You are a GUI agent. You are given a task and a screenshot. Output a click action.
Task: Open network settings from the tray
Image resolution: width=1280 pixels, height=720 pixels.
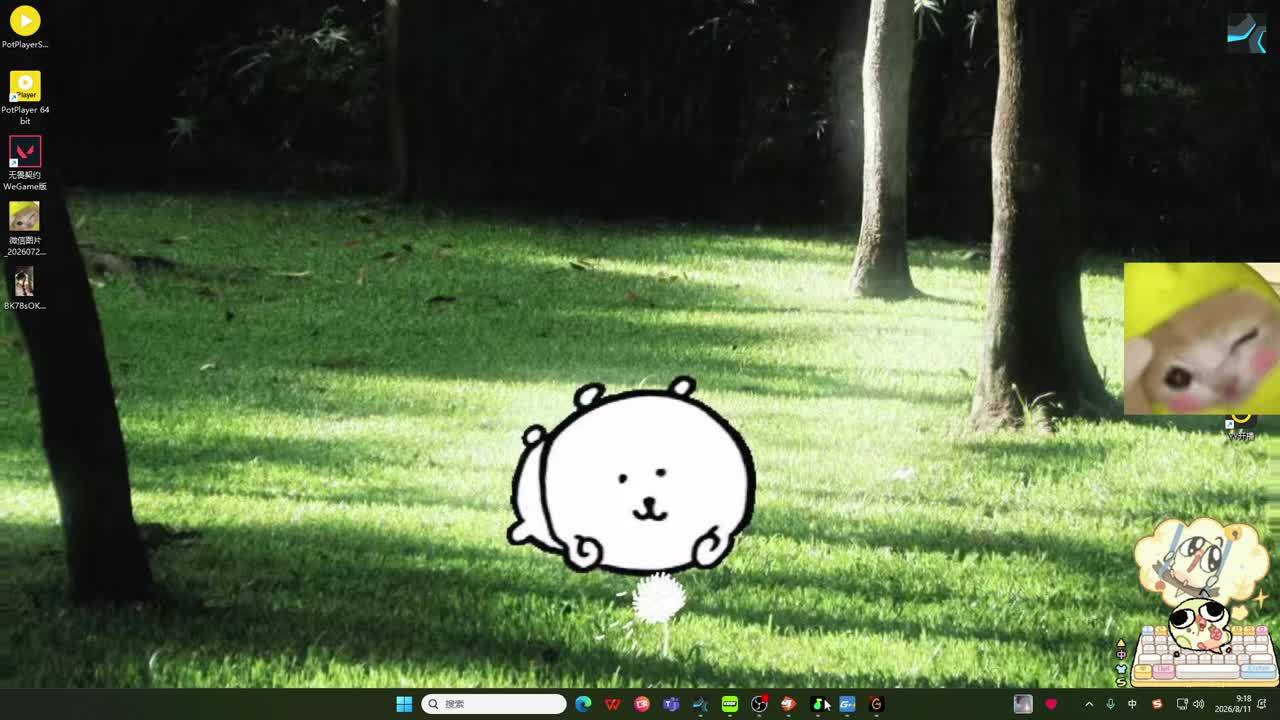1182,704
